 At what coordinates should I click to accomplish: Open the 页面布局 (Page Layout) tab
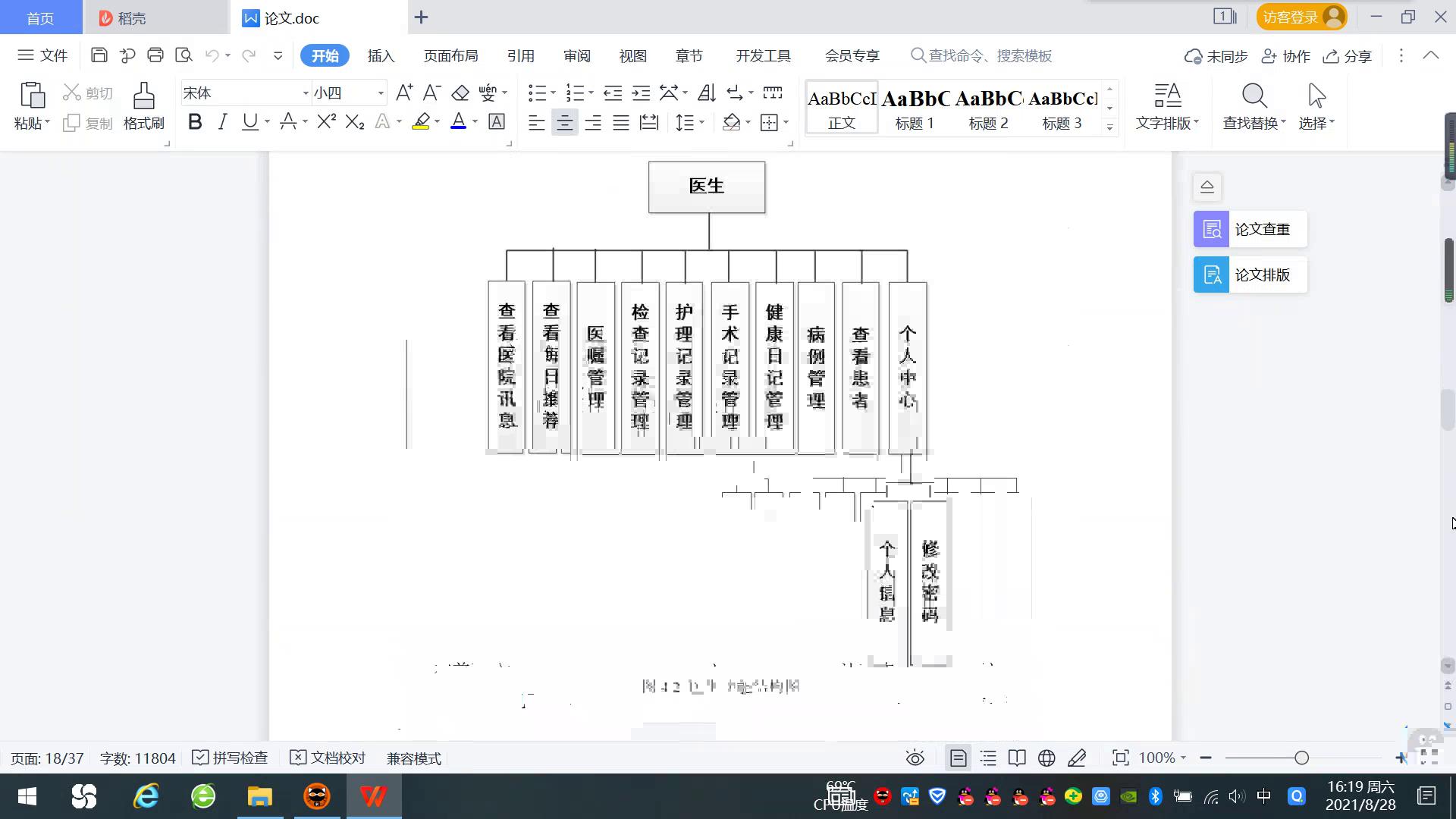click(x=450, y=56)
